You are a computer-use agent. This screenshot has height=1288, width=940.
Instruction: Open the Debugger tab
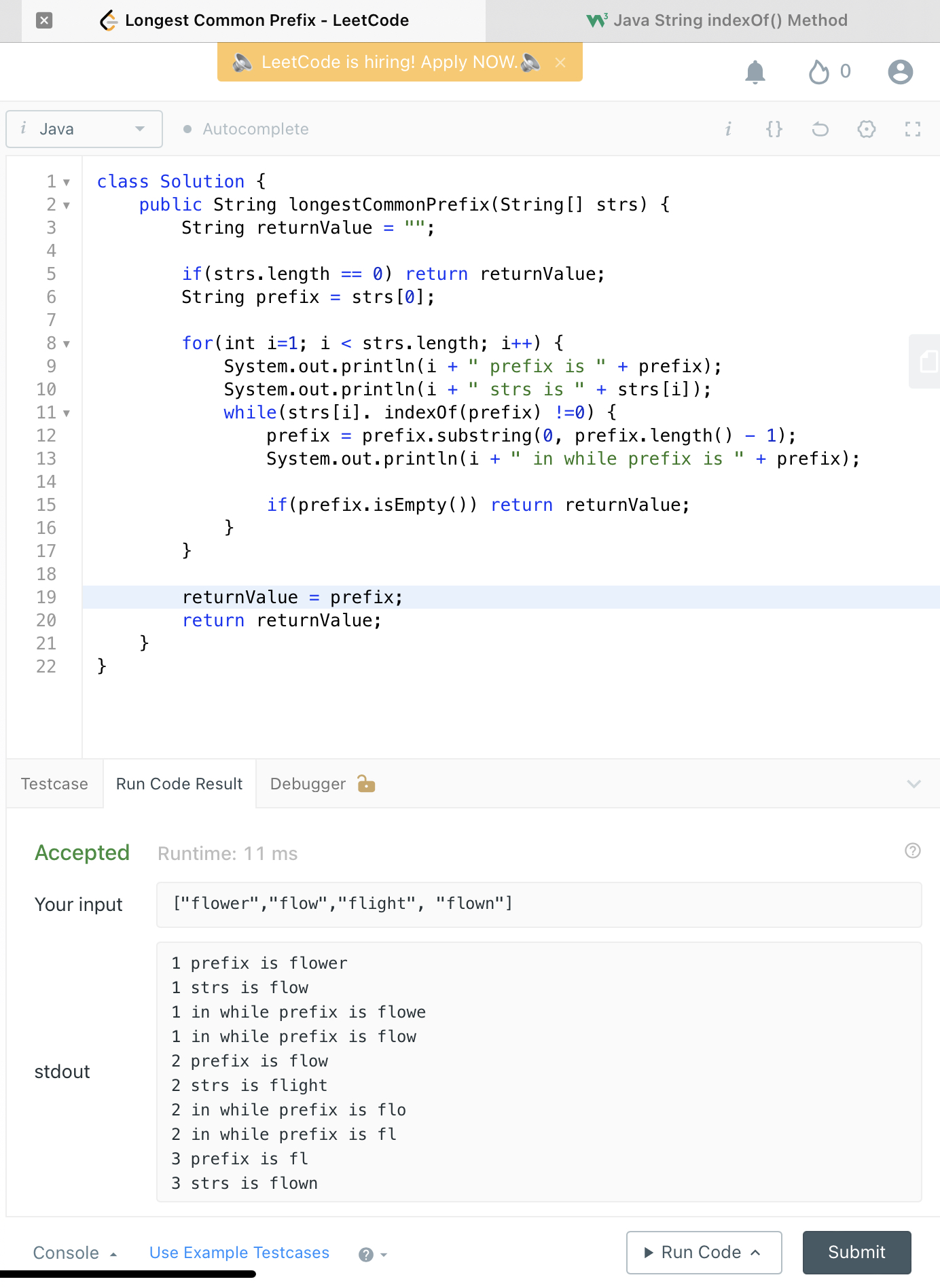click(323, 784)
